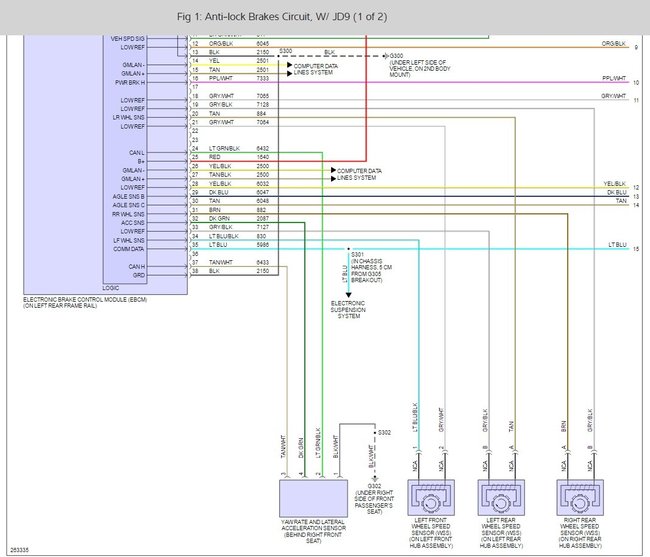The height and width of the screenshot is (557, 650).
Task: Click the 'RED 1640' wire label at pin 25
Action: tap(239, 157)
